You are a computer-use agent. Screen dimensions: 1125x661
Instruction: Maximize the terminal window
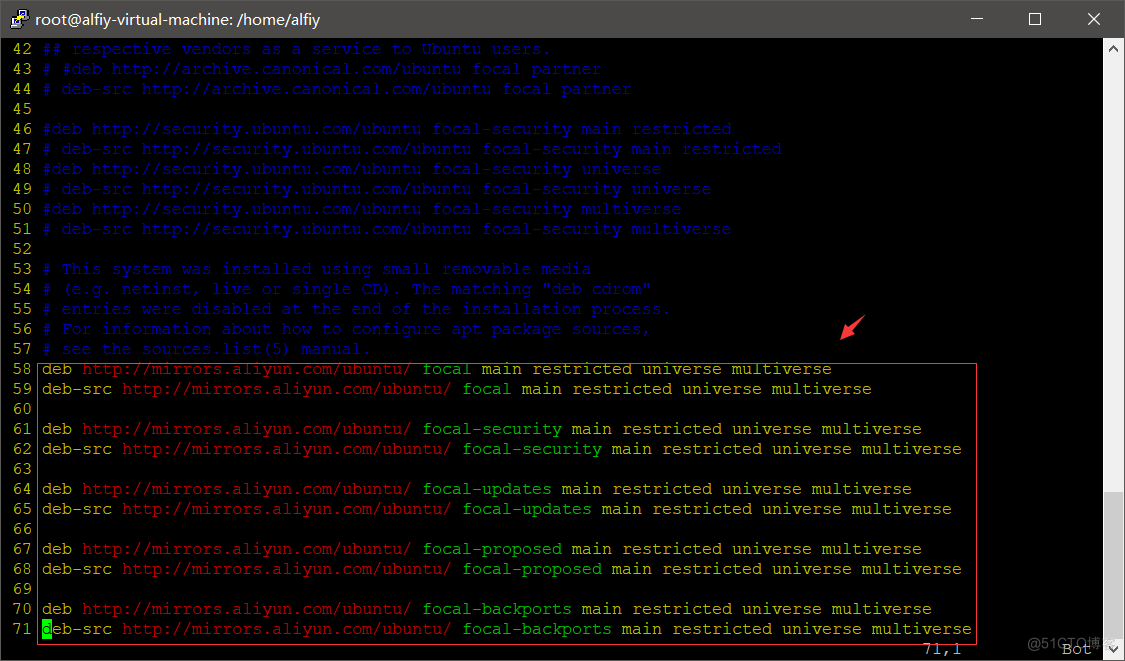(x=1035, y=19)
